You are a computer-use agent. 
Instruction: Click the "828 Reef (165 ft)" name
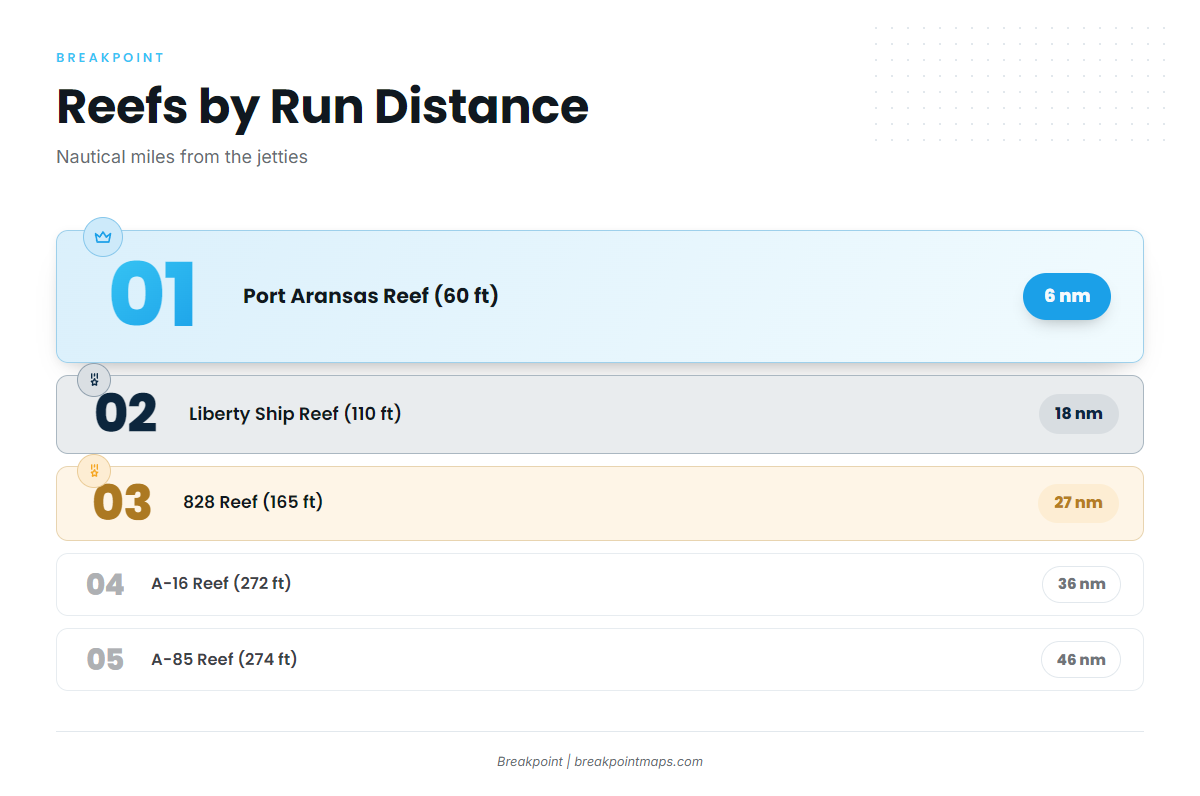253,502
